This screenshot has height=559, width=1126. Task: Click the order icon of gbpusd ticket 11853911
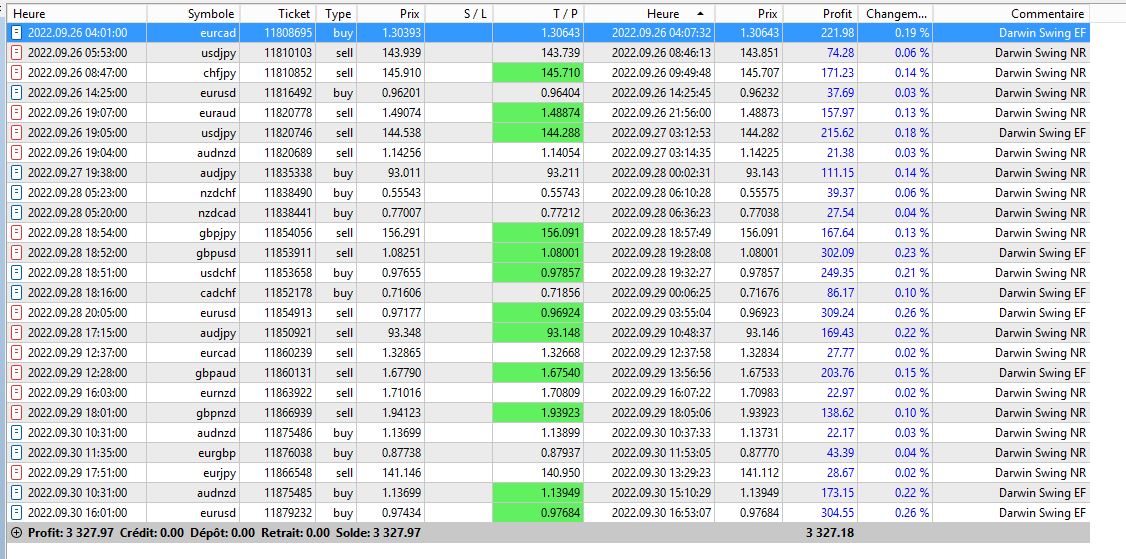pos(17,253)
